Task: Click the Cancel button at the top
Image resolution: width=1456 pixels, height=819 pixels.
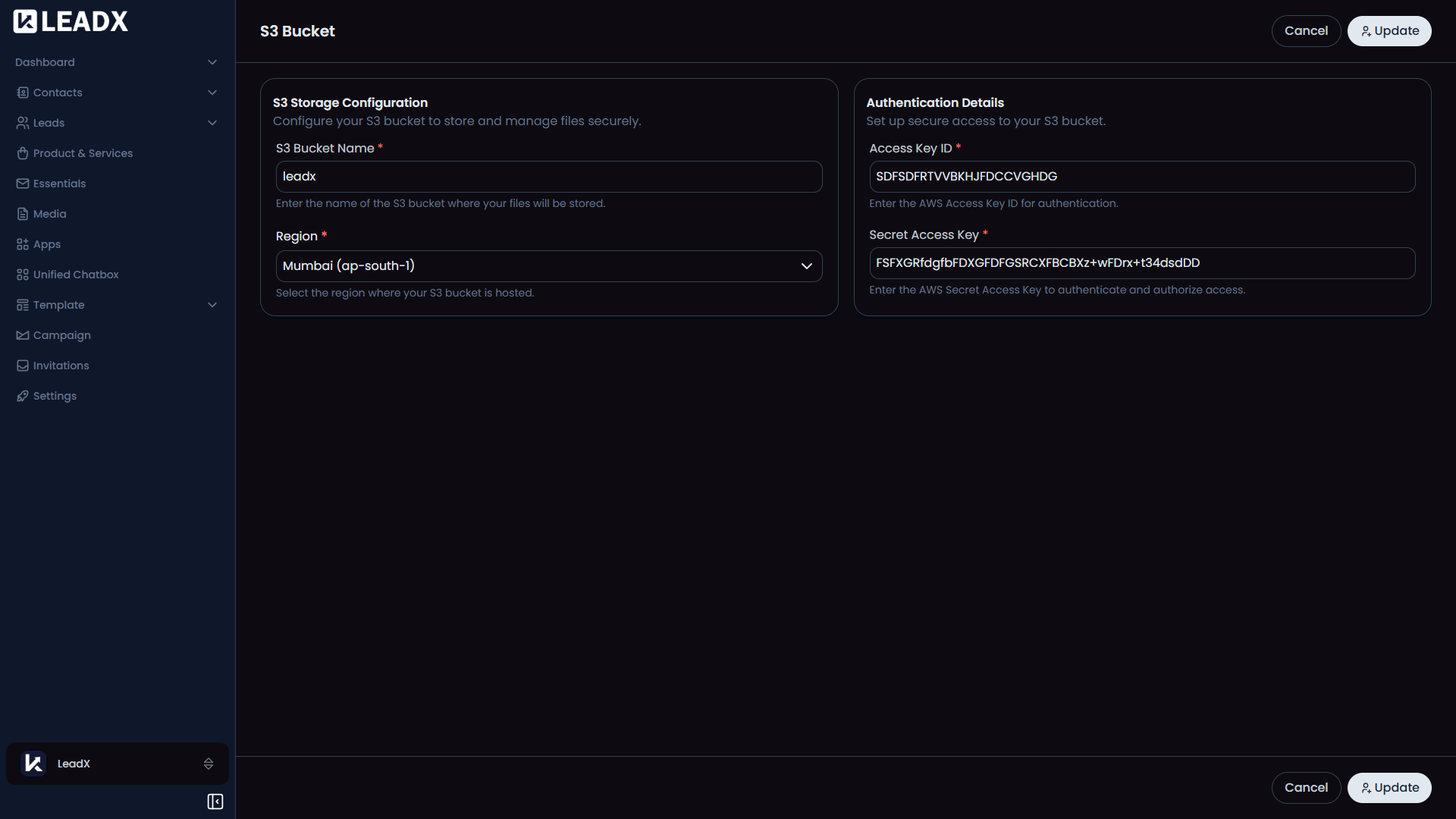Action: [x=1306, y=30]
